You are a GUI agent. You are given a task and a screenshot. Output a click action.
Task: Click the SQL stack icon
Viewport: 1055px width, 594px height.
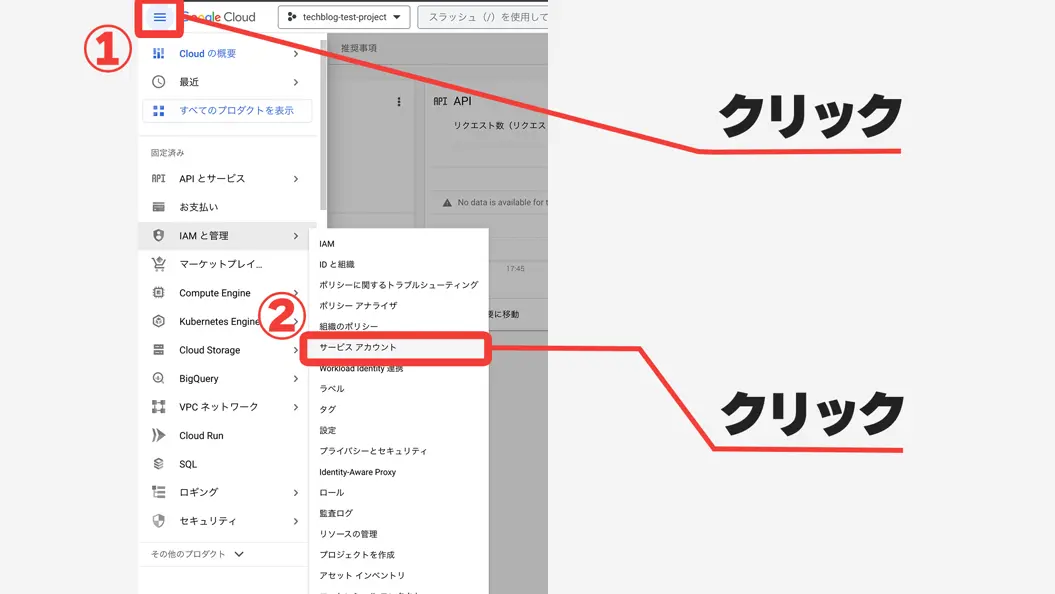(158, 464)
